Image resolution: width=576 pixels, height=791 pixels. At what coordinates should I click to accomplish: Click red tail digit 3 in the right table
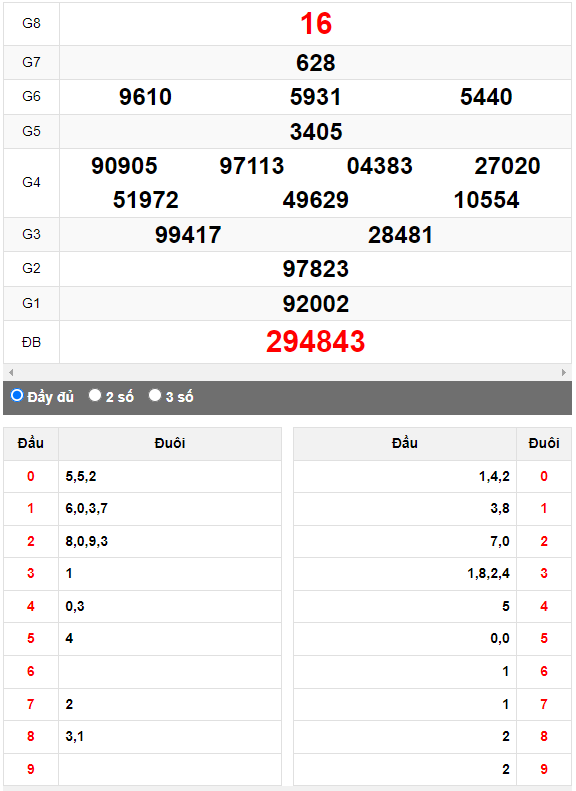click(x=544, y=574)
